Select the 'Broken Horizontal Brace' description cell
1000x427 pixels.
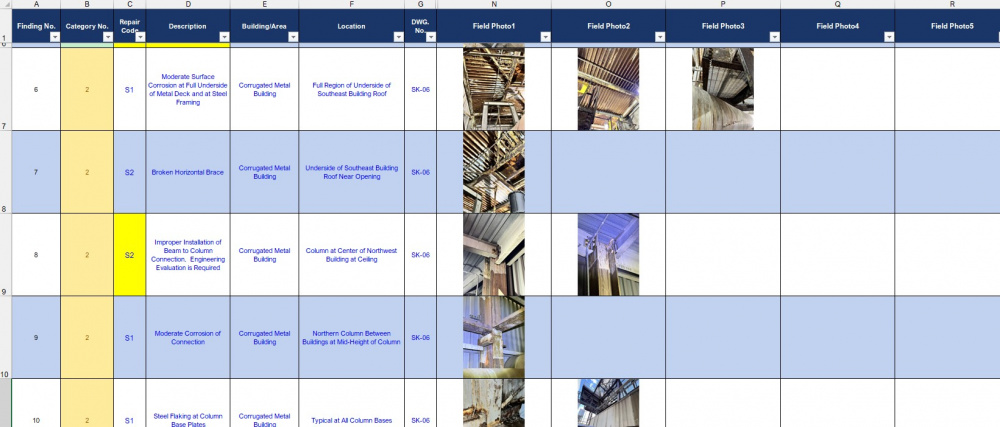[188, 172]
